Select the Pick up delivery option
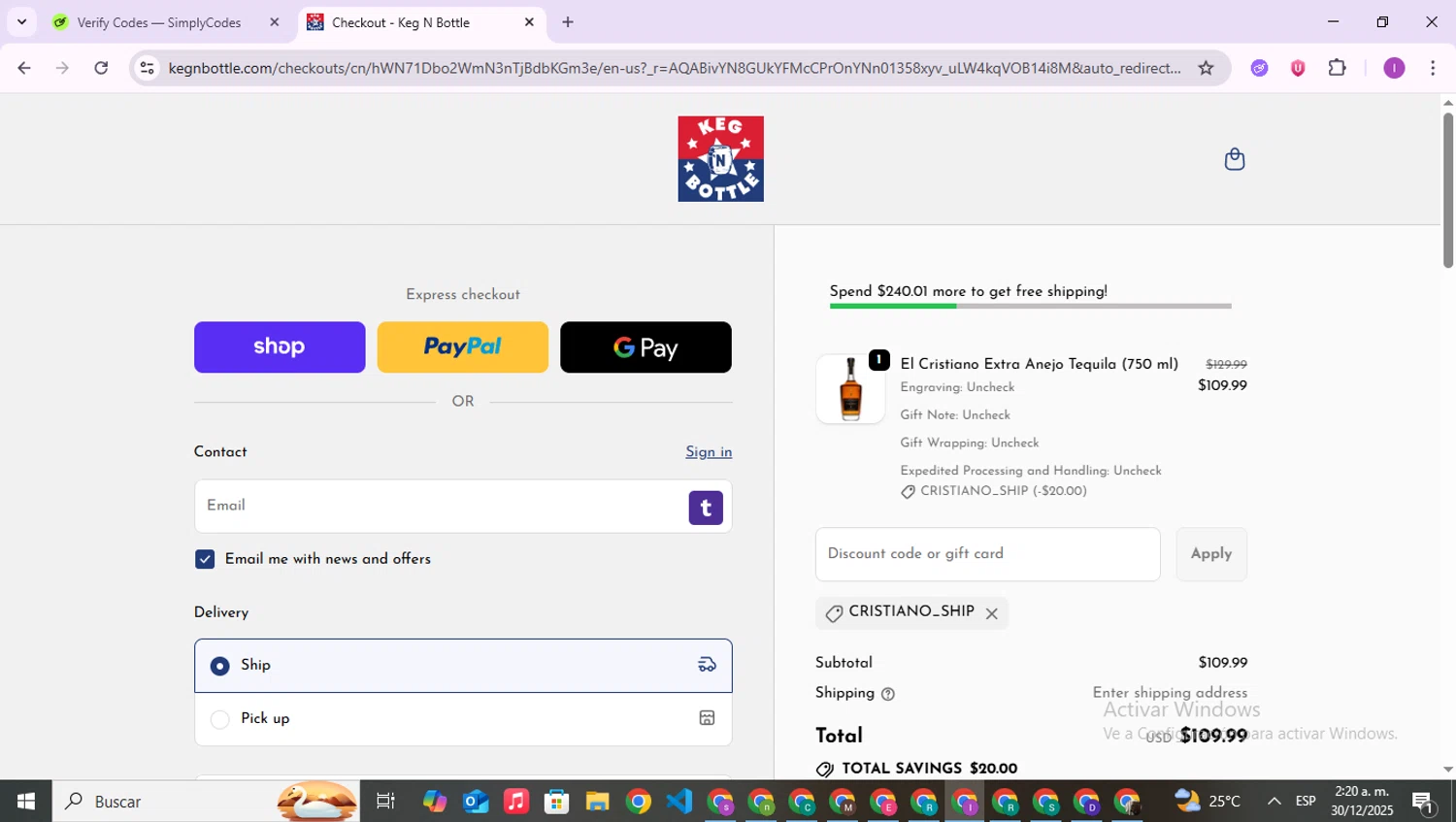Screen dimensions: 1456x822 point(463,719)
